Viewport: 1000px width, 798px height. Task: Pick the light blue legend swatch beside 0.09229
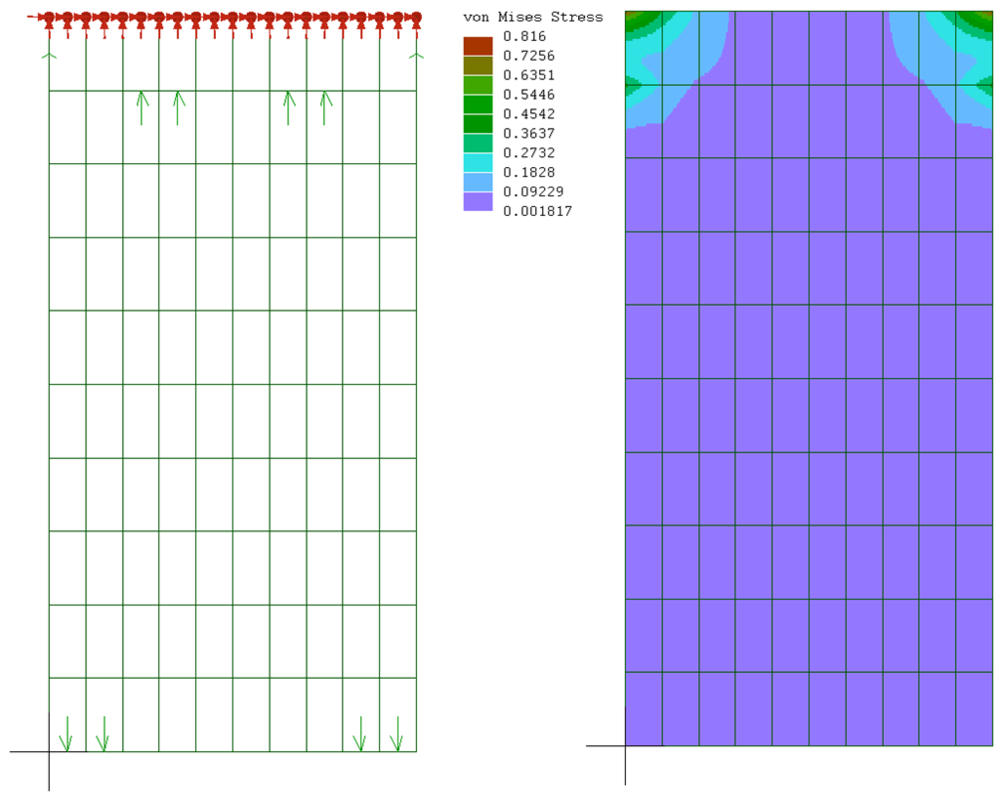[478, 182]
